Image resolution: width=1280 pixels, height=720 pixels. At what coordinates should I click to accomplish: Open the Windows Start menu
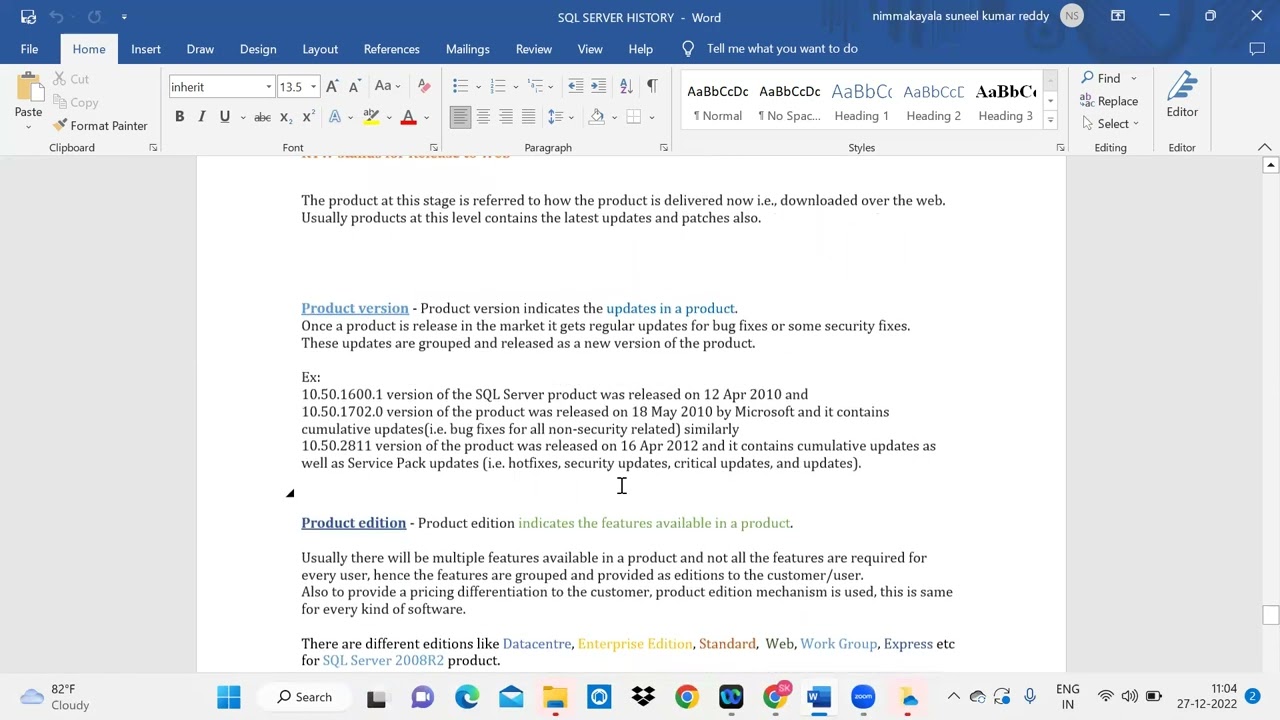pos(229,697)
